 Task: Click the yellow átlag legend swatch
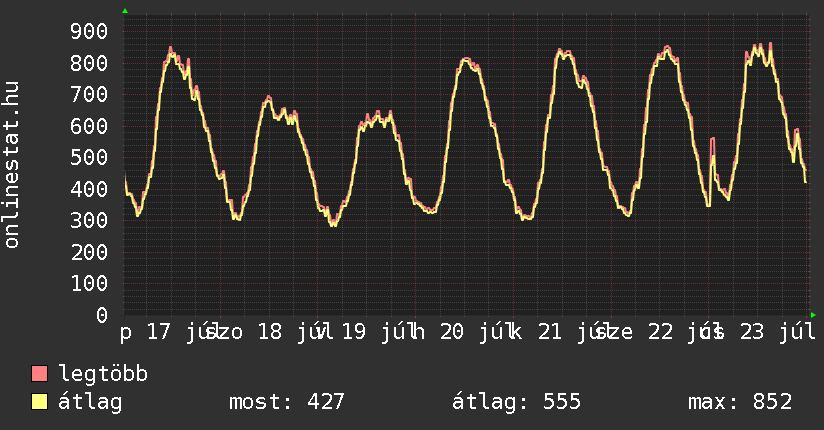(x=39, y=402)
